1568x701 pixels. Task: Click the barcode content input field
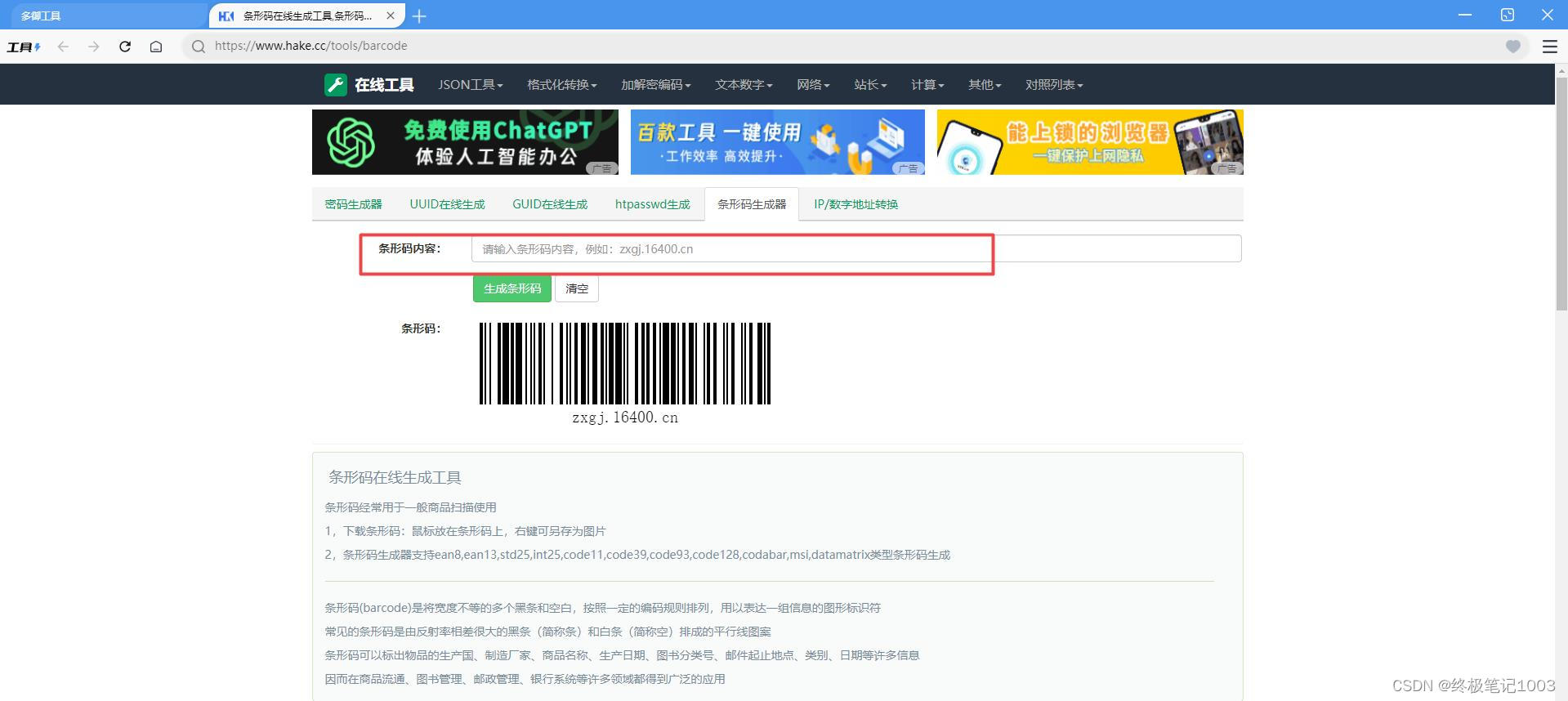(856, 248)
